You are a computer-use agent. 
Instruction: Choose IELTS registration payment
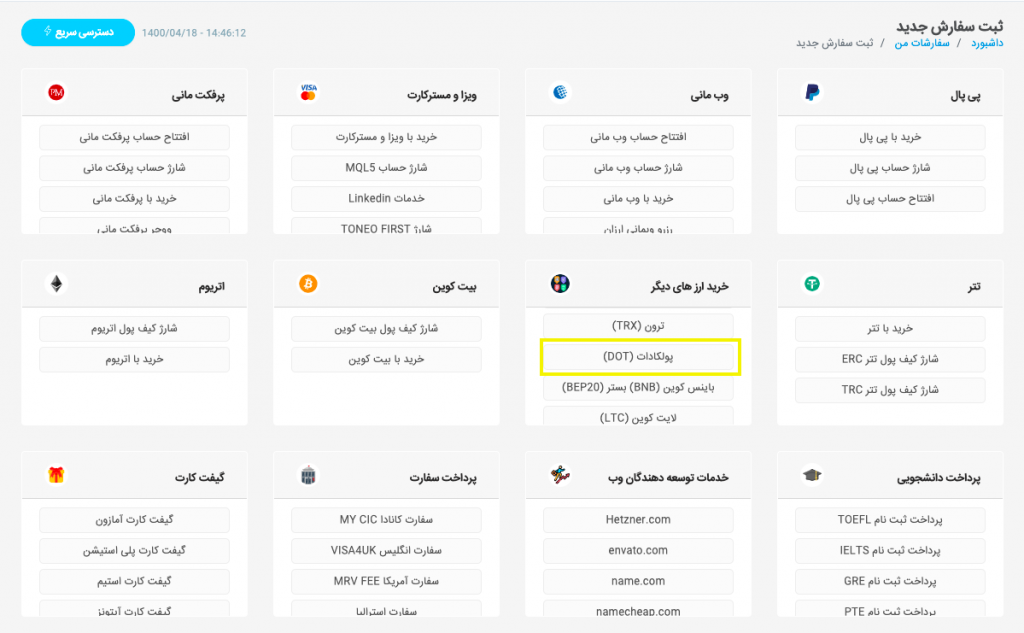[x=890, y=551]
